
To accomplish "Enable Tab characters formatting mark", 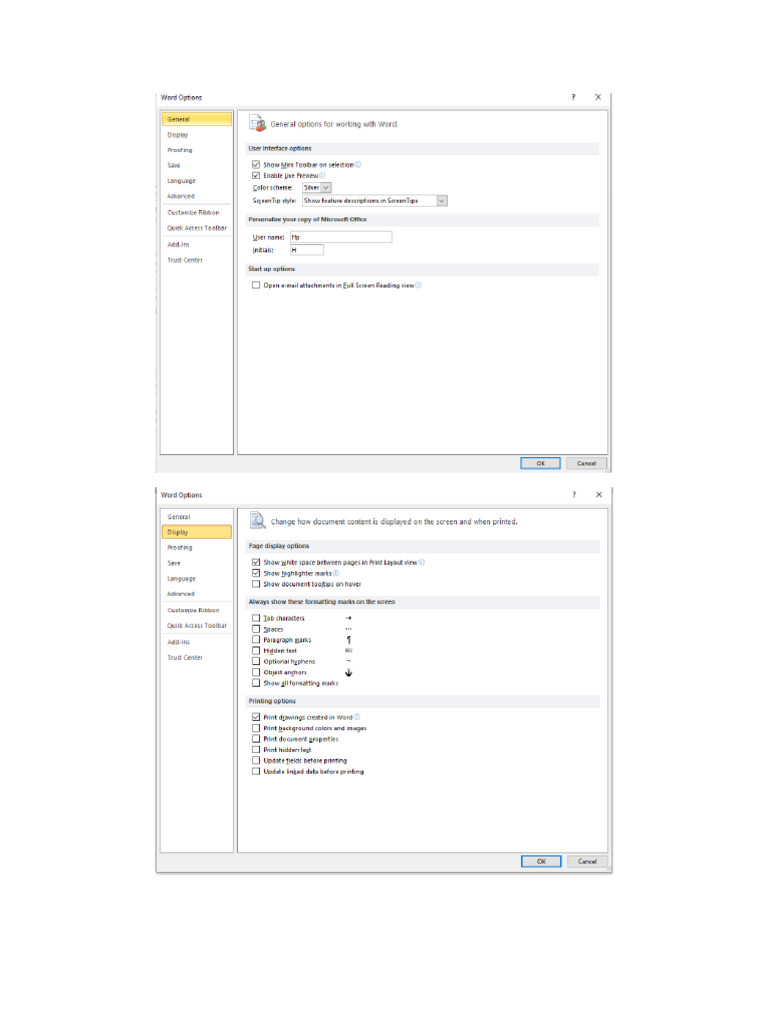I will click(256, 618).
